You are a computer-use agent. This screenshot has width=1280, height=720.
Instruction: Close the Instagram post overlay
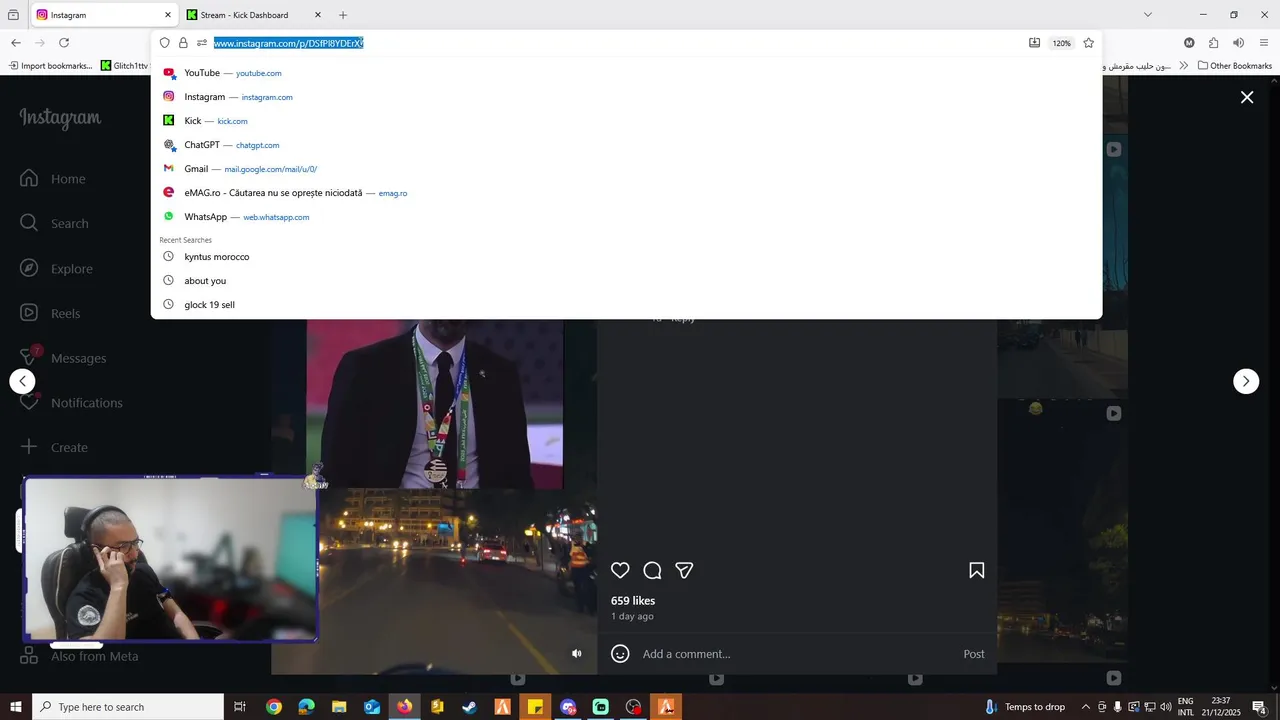tap(1247, 97)
